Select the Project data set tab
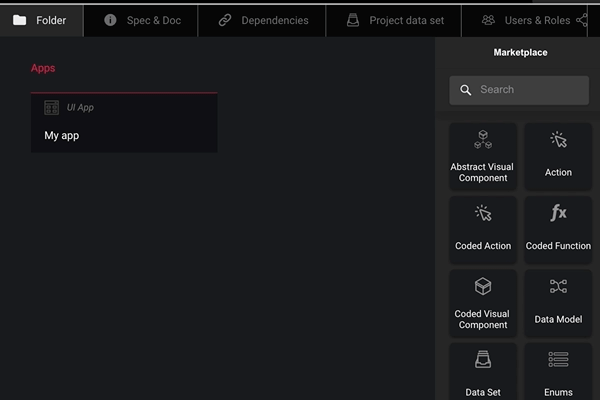The width and height of the screenshot is (600, 400). point(394,20)
